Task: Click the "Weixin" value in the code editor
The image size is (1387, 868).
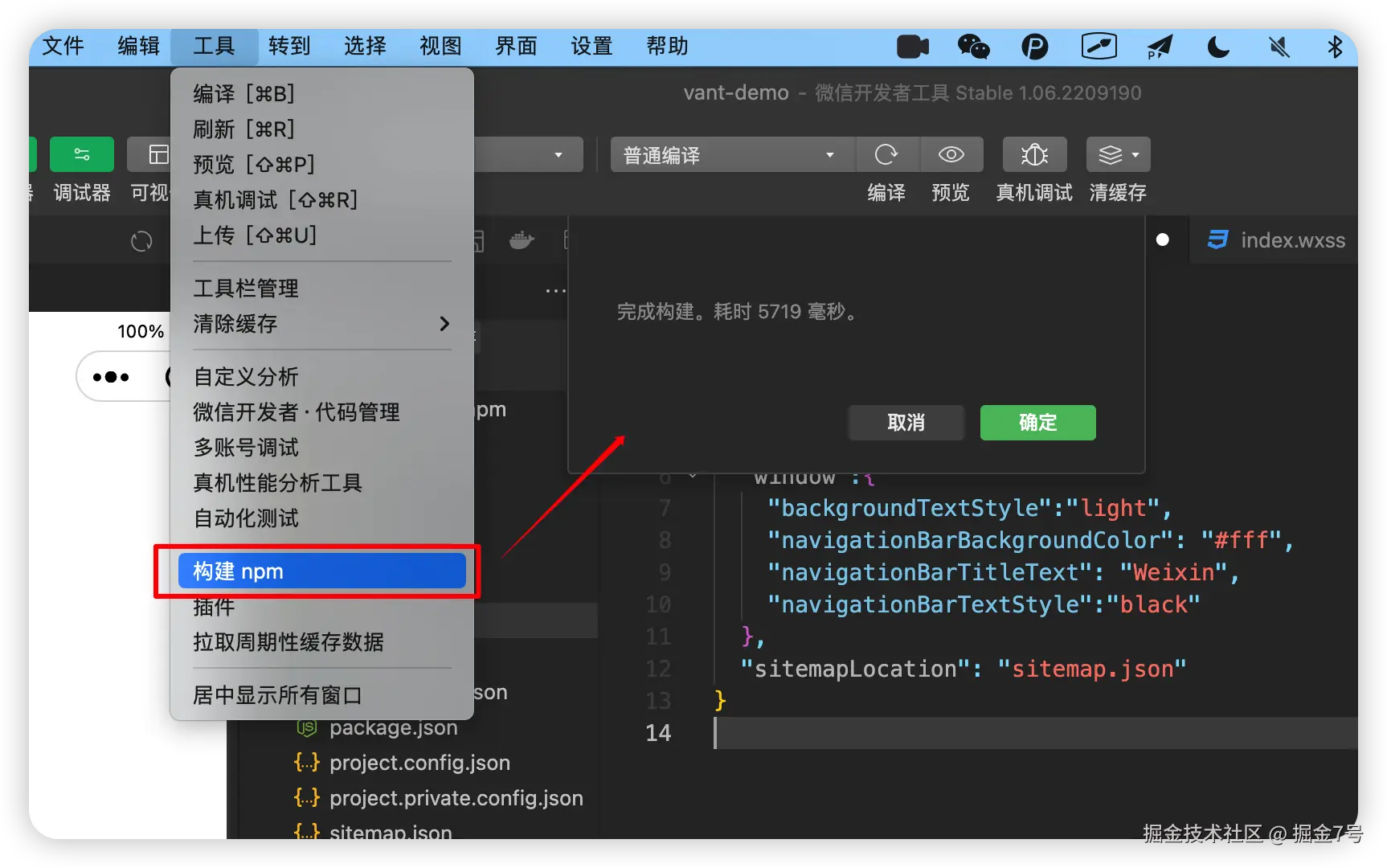Action: click(1174, 572)
